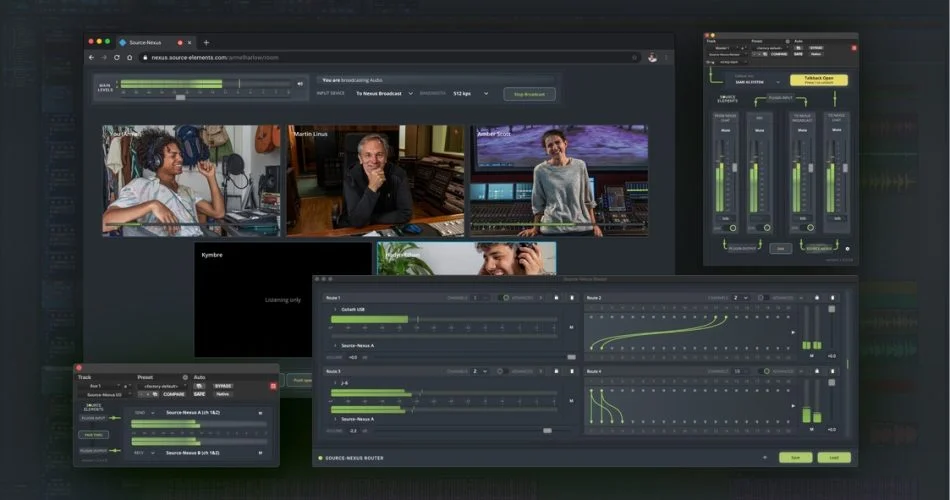Delete Route 3 with the trash icon
The height and width of the screenshot is (500, 950).
pos(572,371)
